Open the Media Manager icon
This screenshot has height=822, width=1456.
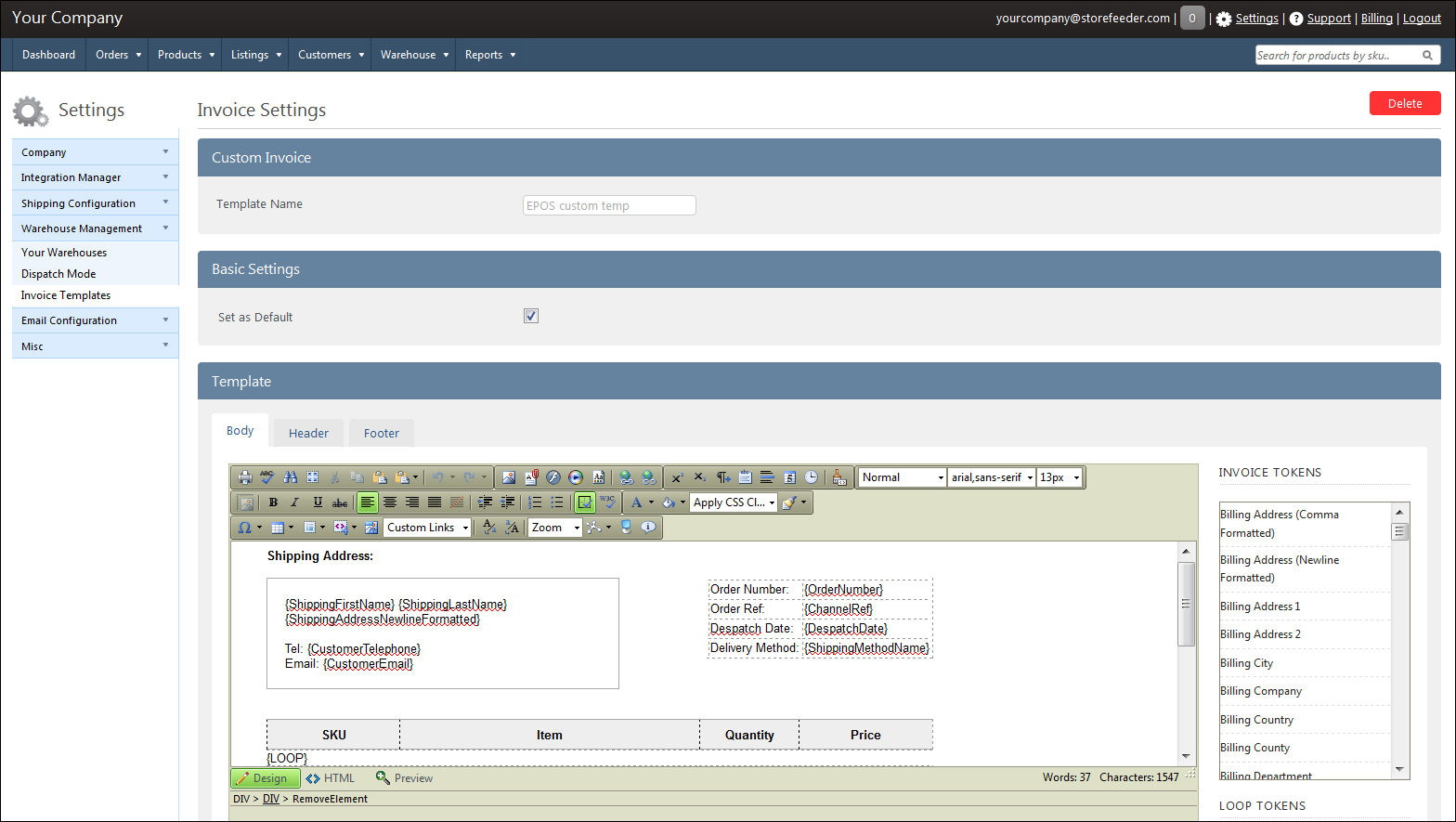point(576,477)
